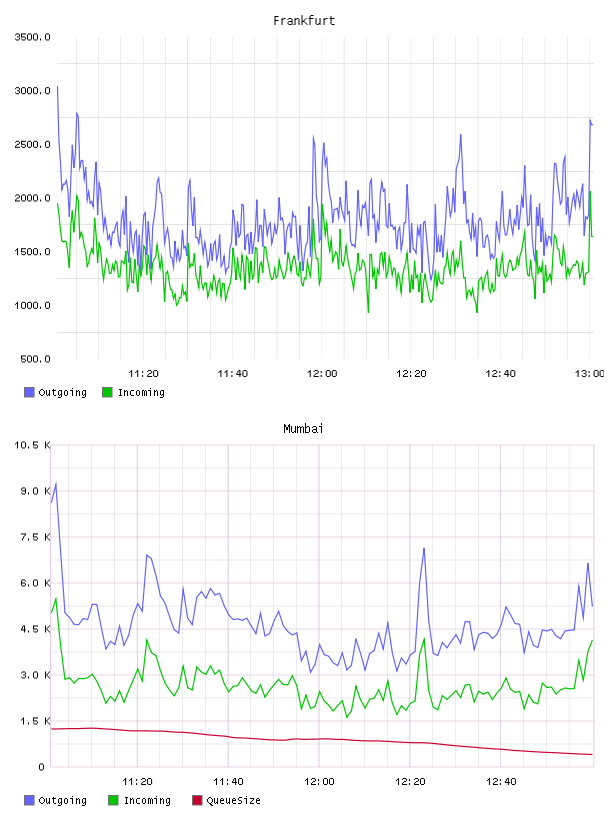Viewport: 608px width, 816px height.
Task: Click the Frankfurt chart title
Action: (304, 21)
